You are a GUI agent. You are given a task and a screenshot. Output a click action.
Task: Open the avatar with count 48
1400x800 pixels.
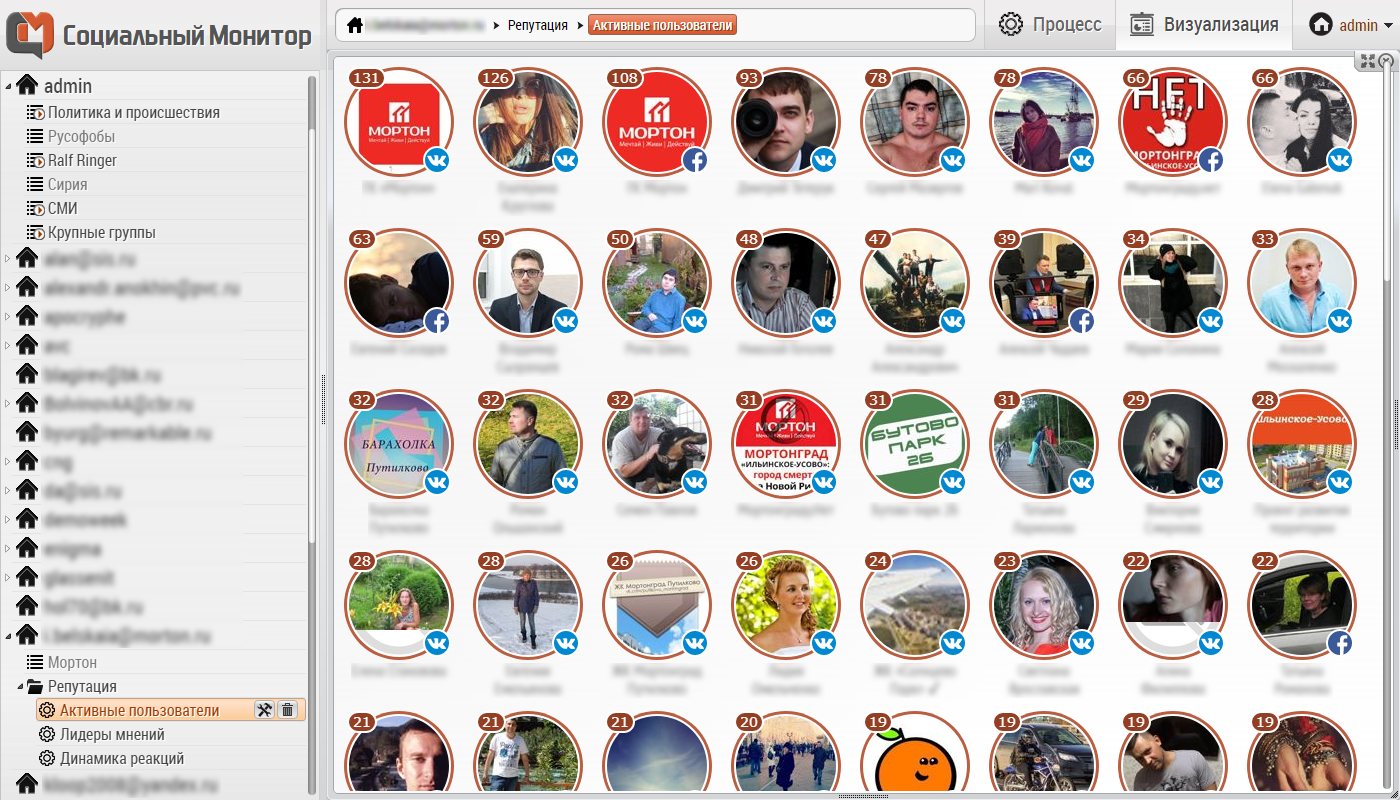coord(786,283)
